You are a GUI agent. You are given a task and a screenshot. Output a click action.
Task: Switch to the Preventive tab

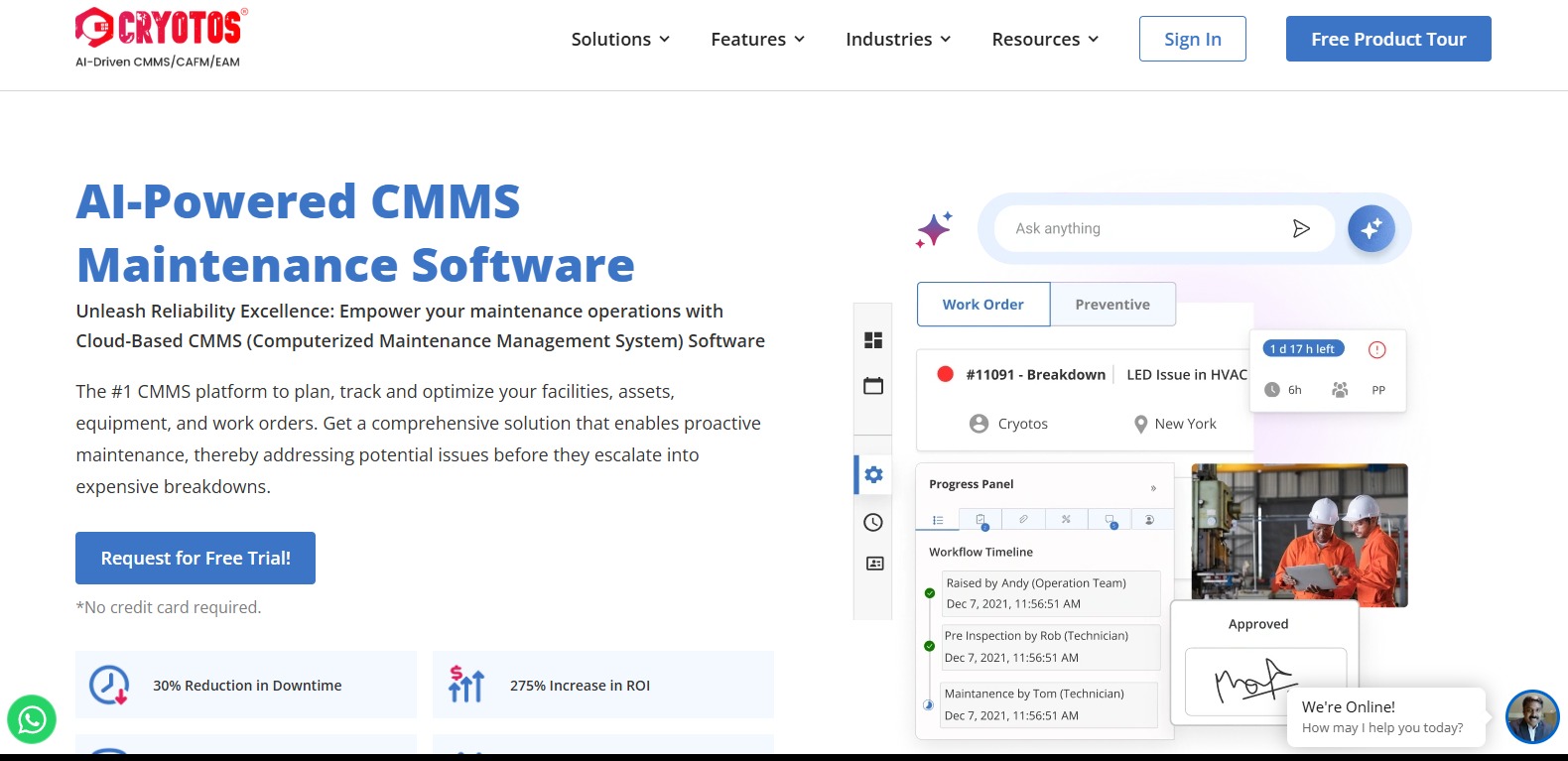1112,305
